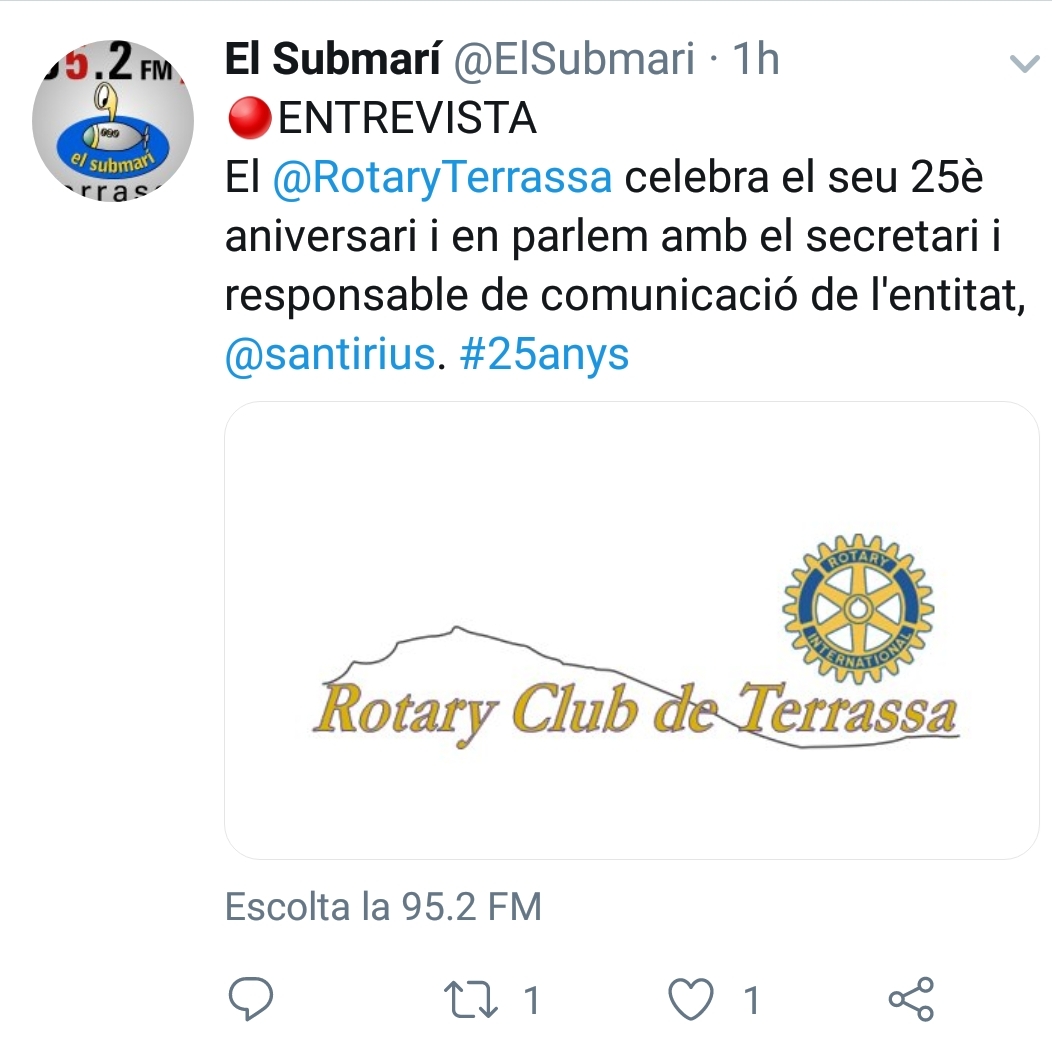The image size is (1052, 1054).
Task: Click the ENTREVISTA heading text
Action: pyautogui.click(x=407, y=118)
